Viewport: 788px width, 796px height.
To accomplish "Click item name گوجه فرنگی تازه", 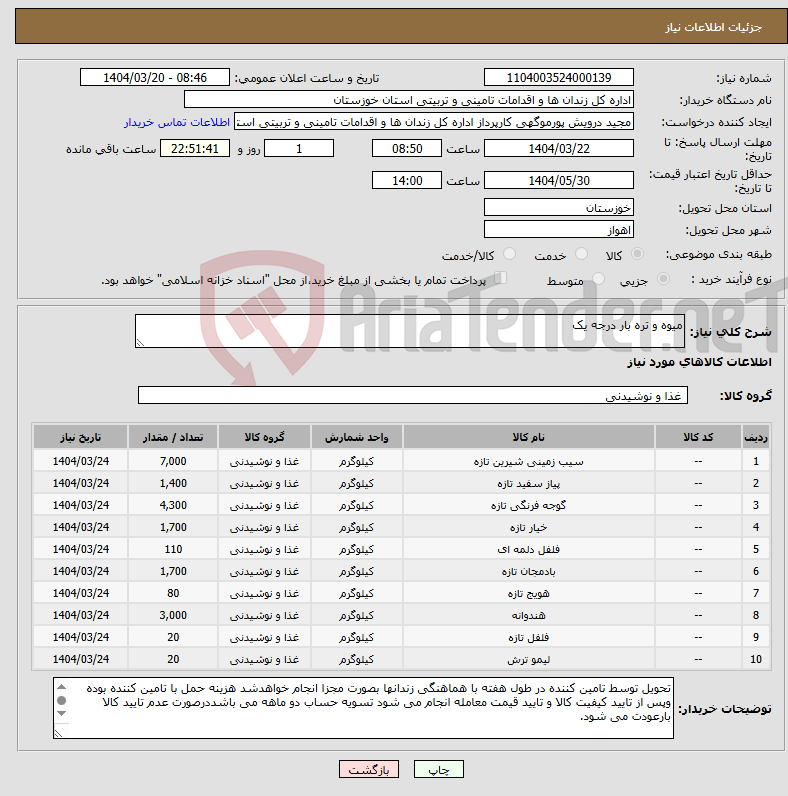I will tap(529, 505).
